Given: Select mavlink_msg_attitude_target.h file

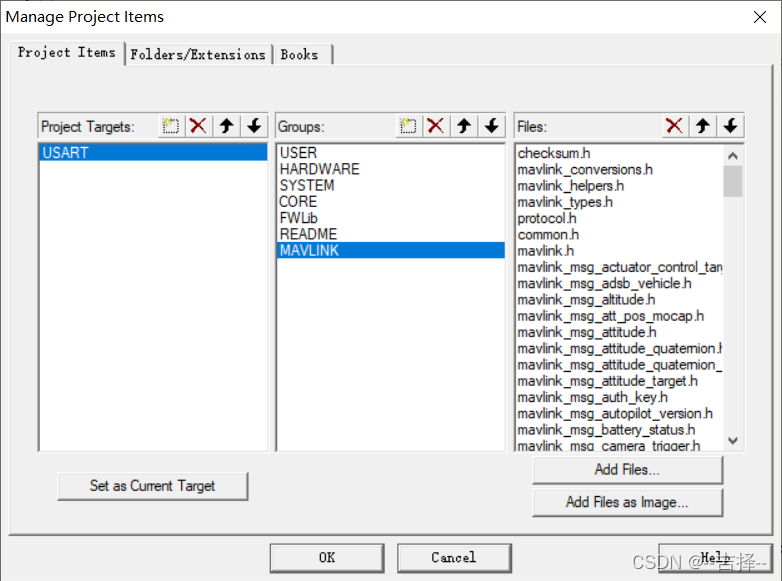Looking at the screenshot, I should pyautogui.click(x=619, y=381).
